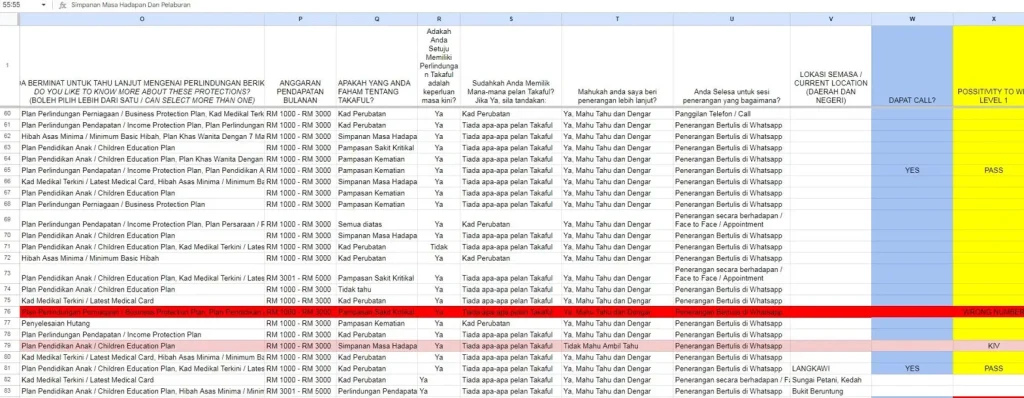
Task: Click YES cell in row 81
Action: pos(912,369)
